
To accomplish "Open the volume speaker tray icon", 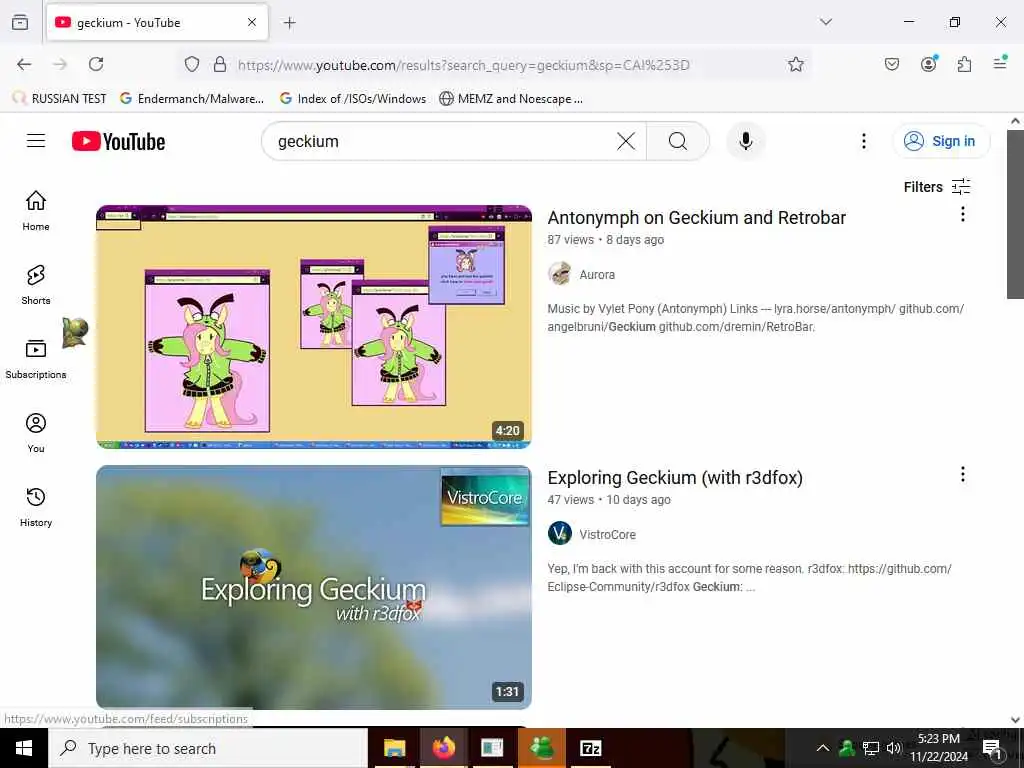I will [x=894, y=748].
